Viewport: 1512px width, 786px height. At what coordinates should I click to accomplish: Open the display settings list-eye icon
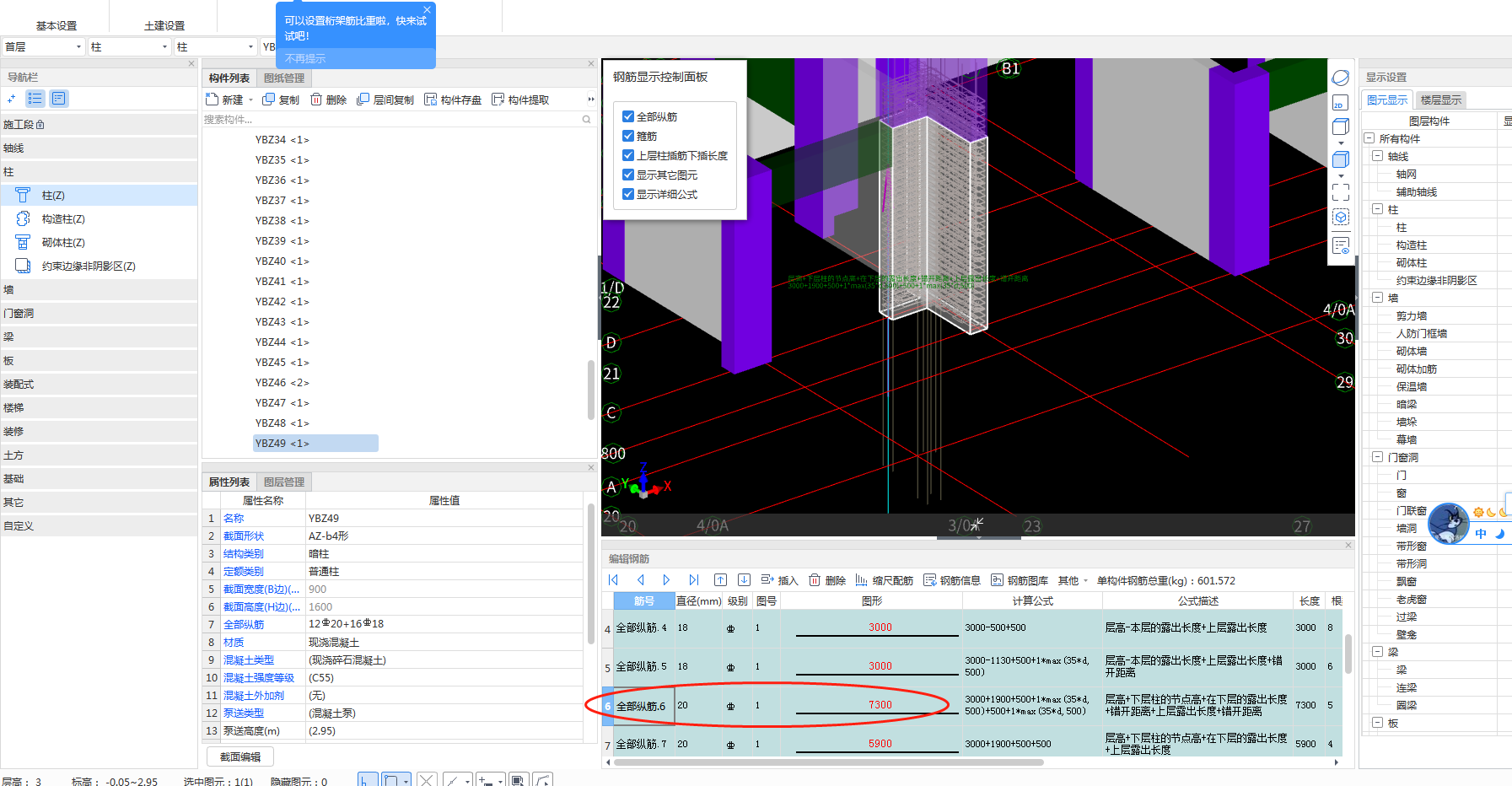[1341, 245]
